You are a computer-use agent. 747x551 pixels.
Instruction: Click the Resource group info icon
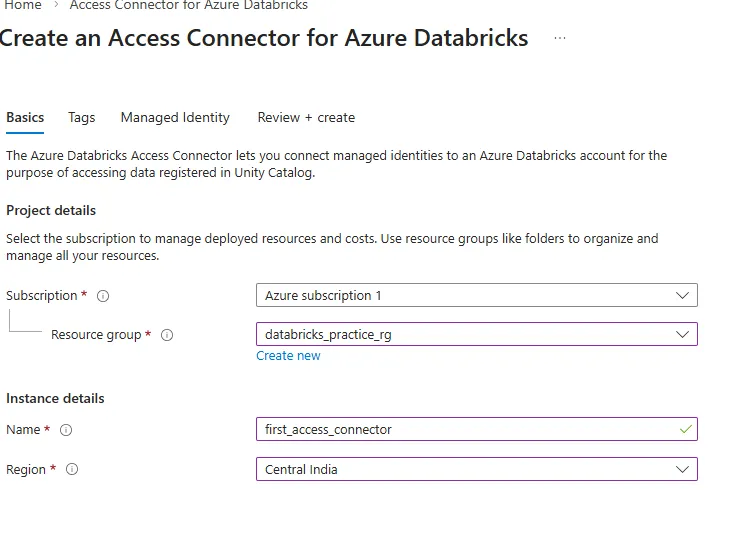click(167, 335)
